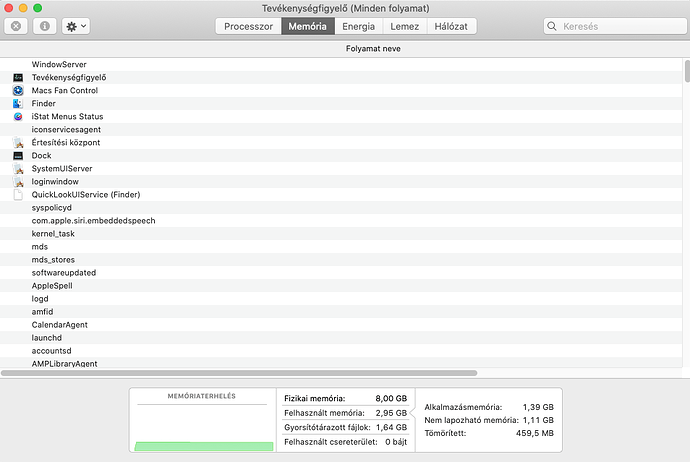The width and height of the screenshot is (690, 462).
Task: Click the Finder process icon
Action: (x=18, y=103)
